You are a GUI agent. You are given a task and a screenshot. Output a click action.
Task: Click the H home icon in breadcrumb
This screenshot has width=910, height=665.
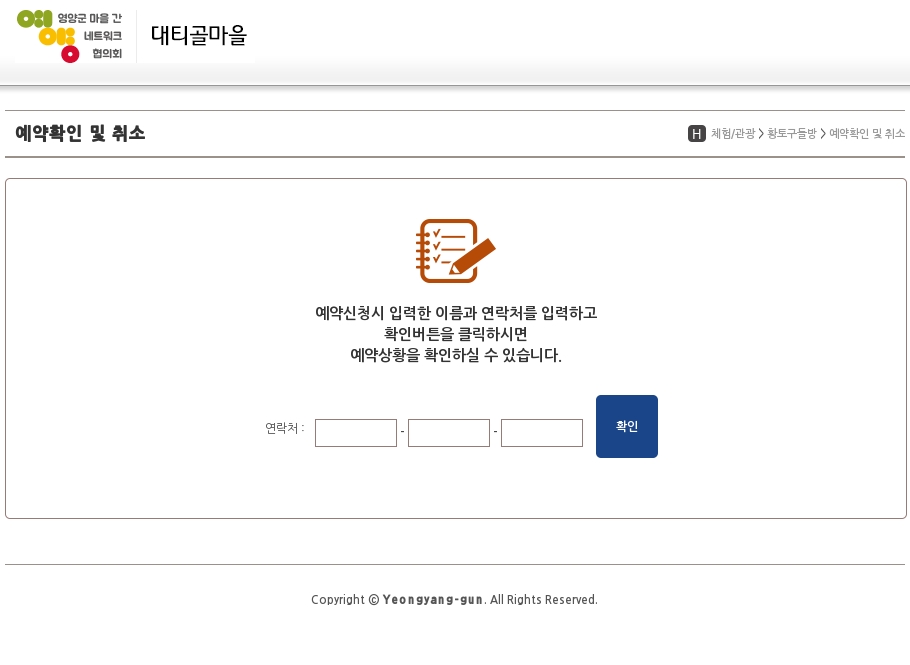click(x=697, y=134)
